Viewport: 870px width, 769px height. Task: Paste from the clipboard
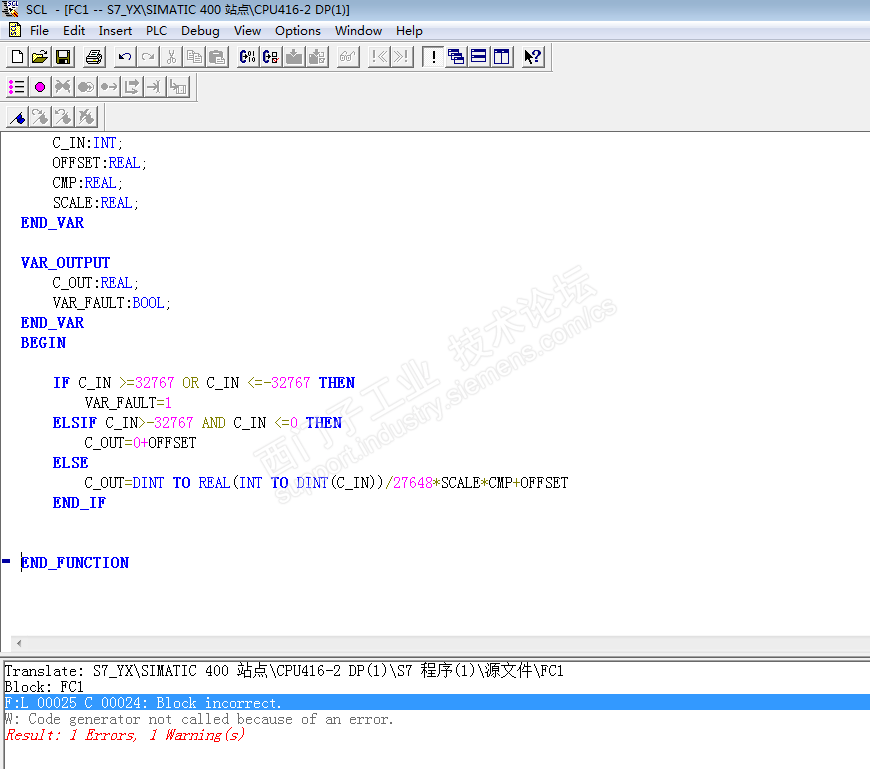point(217,57)
